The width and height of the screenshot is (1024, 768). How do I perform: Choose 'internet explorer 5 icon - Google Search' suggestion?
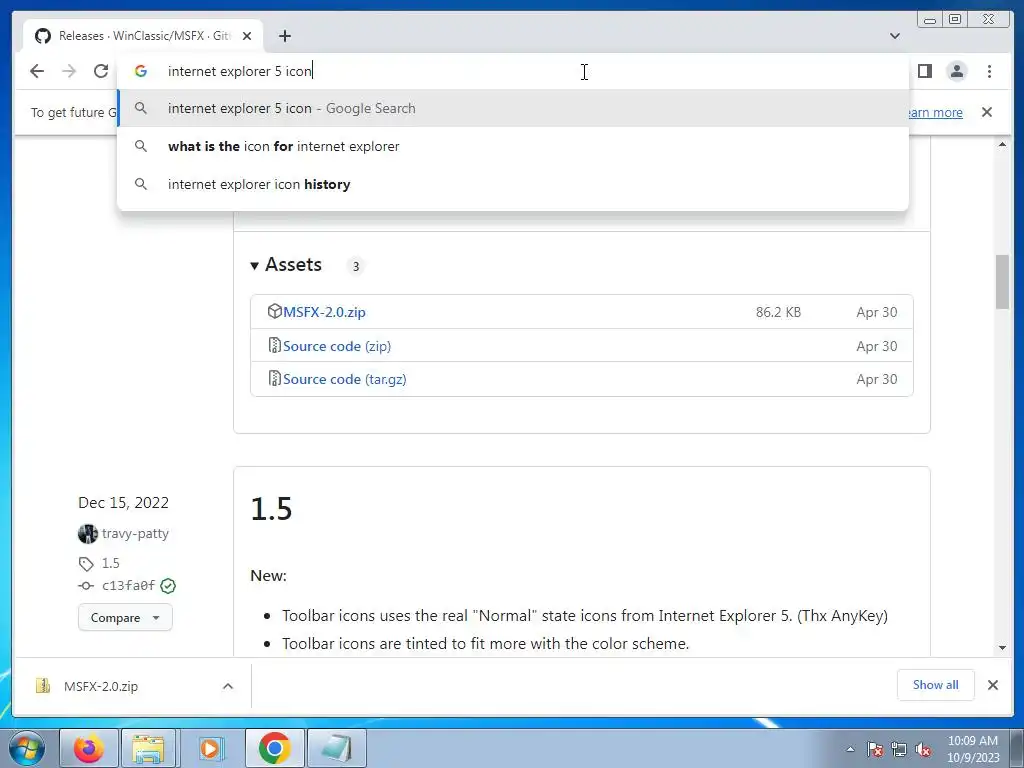(x=513, y=108)
